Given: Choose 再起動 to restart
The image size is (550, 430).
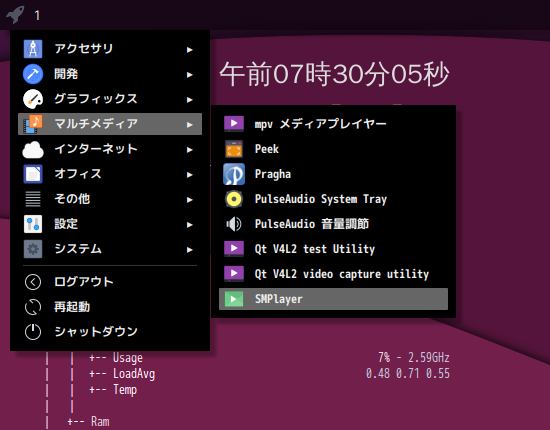Looking at the screenshot, I should pos(110,307).
